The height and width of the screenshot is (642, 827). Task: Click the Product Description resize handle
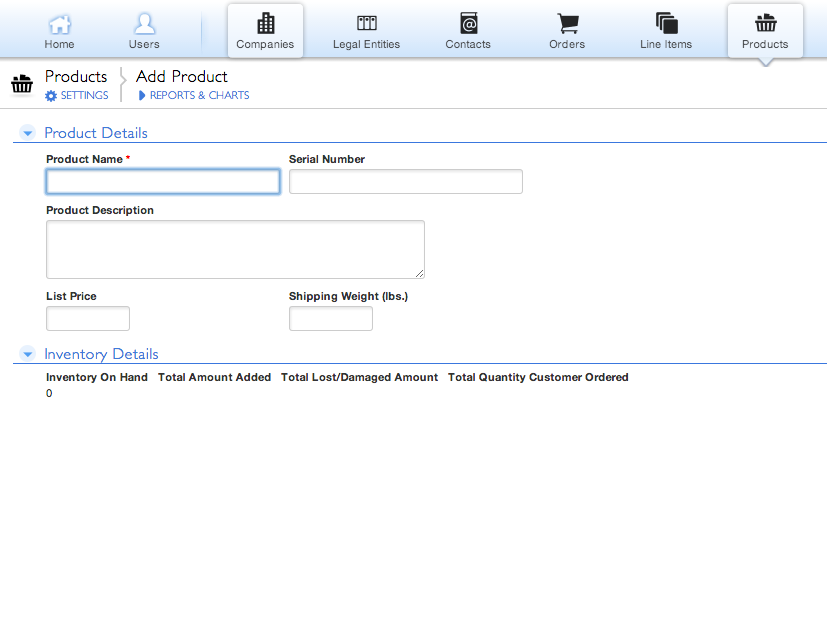[419, 273]
